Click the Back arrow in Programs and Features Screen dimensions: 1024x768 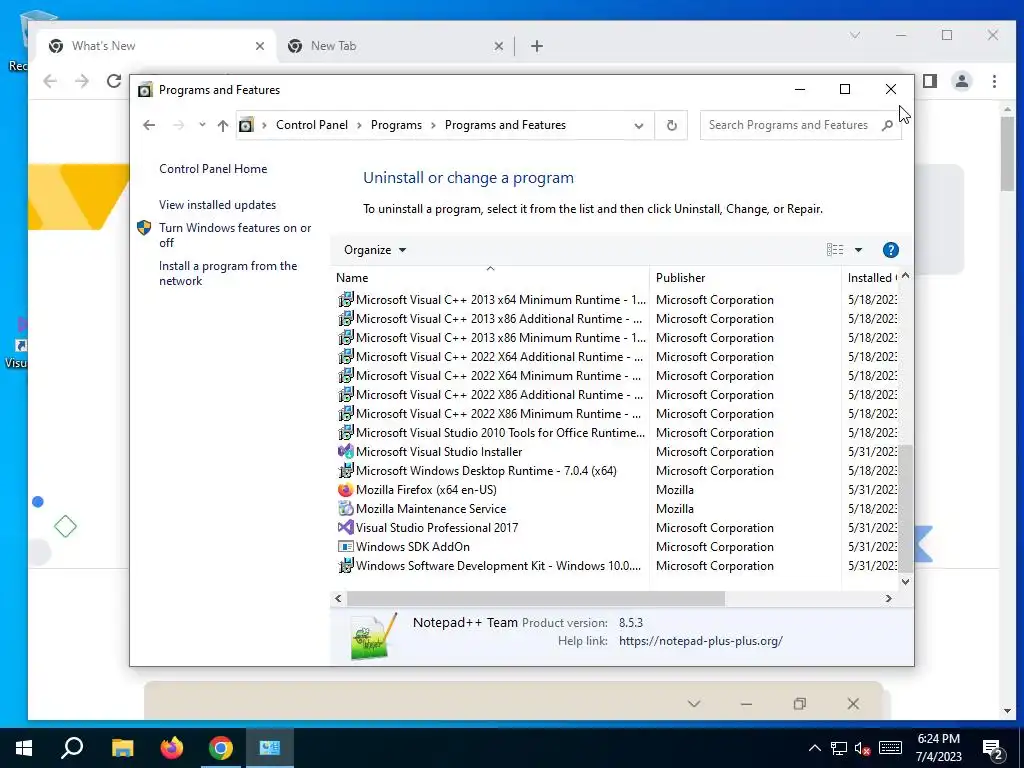pyautogui.click(x=149, y=125)
